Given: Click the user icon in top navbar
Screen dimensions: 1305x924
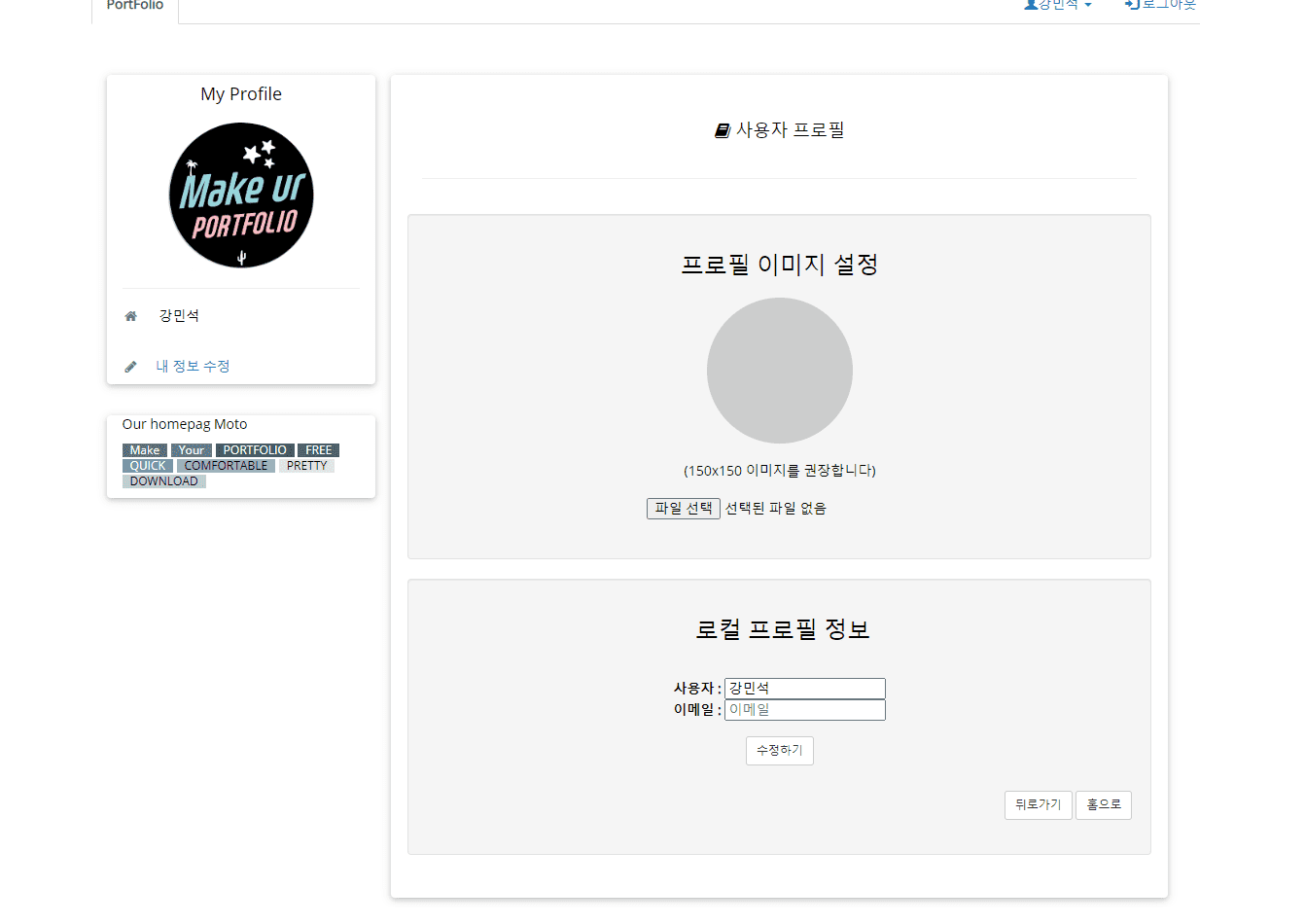Looking at the screenshot, I should point(1031,4).
